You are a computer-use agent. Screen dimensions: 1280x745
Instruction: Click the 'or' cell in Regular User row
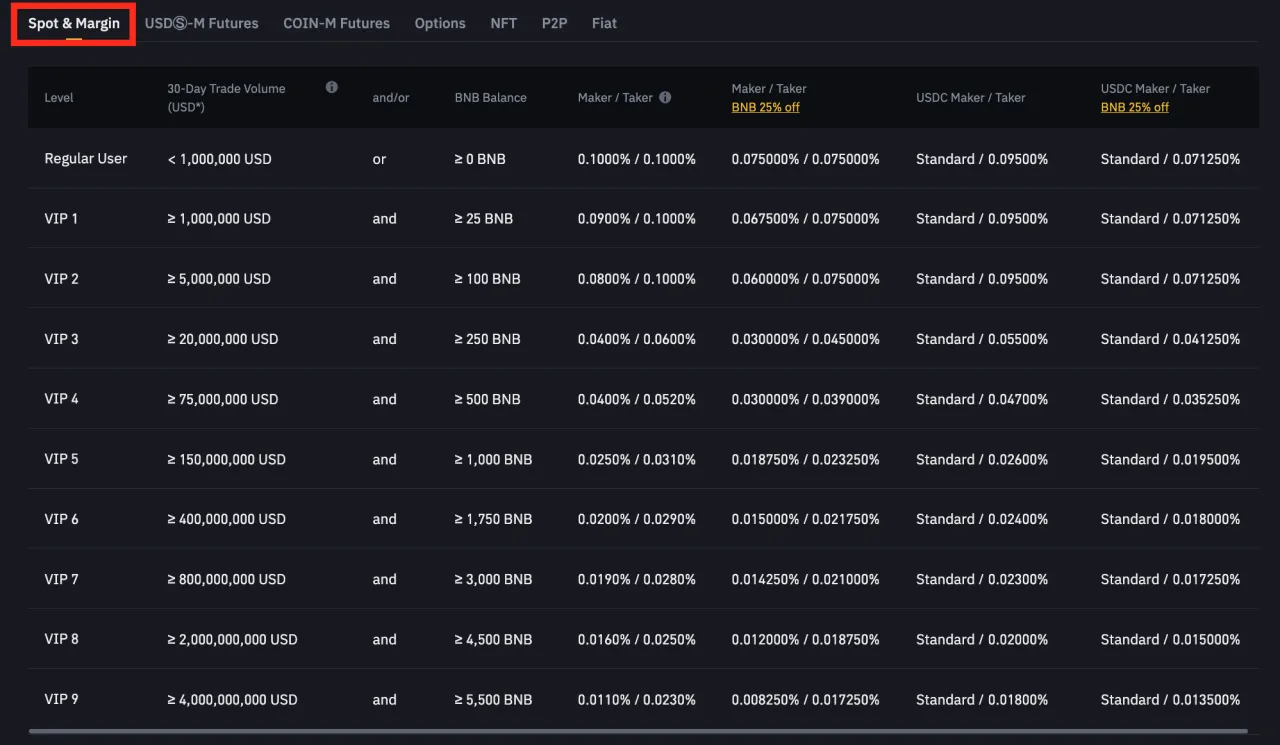379,159
